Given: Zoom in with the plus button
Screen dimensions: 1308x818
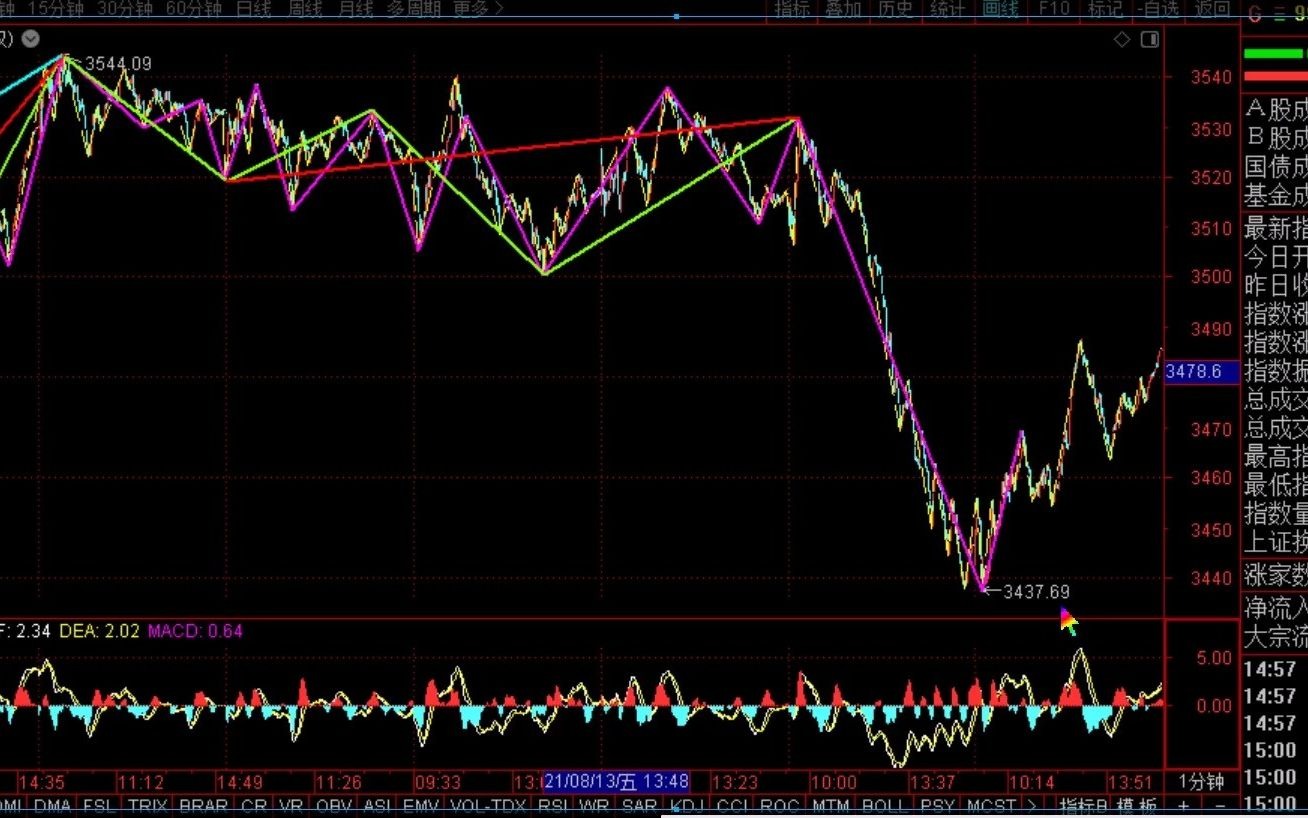Looking at the screenshot, I should tap(1184, 806).
